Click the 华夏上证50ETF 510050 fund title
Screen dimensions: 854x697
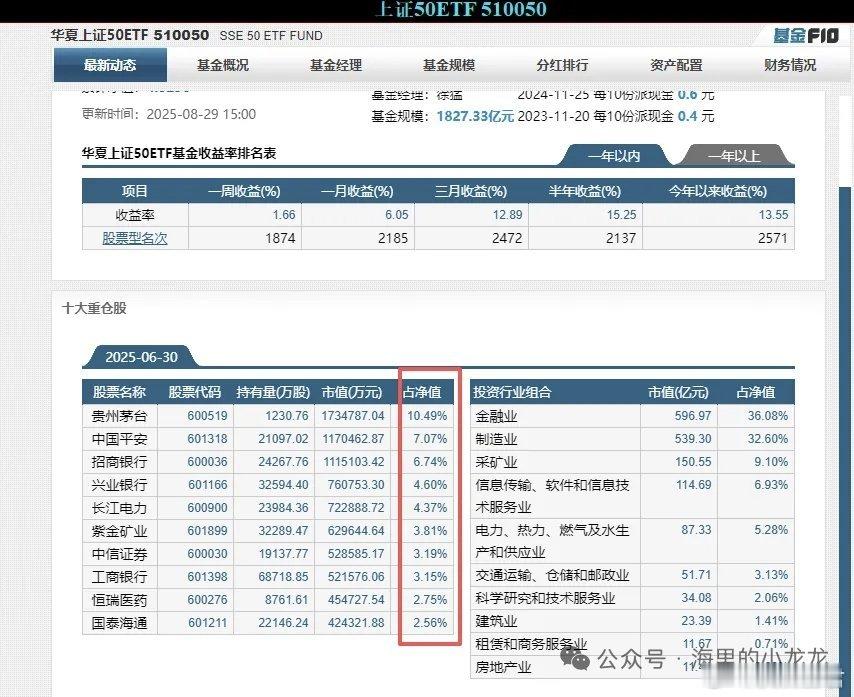coord(130,35)
